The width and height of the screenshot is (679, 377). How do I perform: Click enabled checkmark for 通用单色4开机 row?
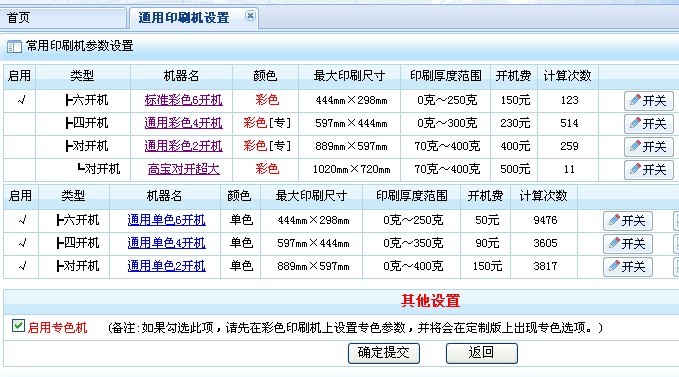point(23,243)
